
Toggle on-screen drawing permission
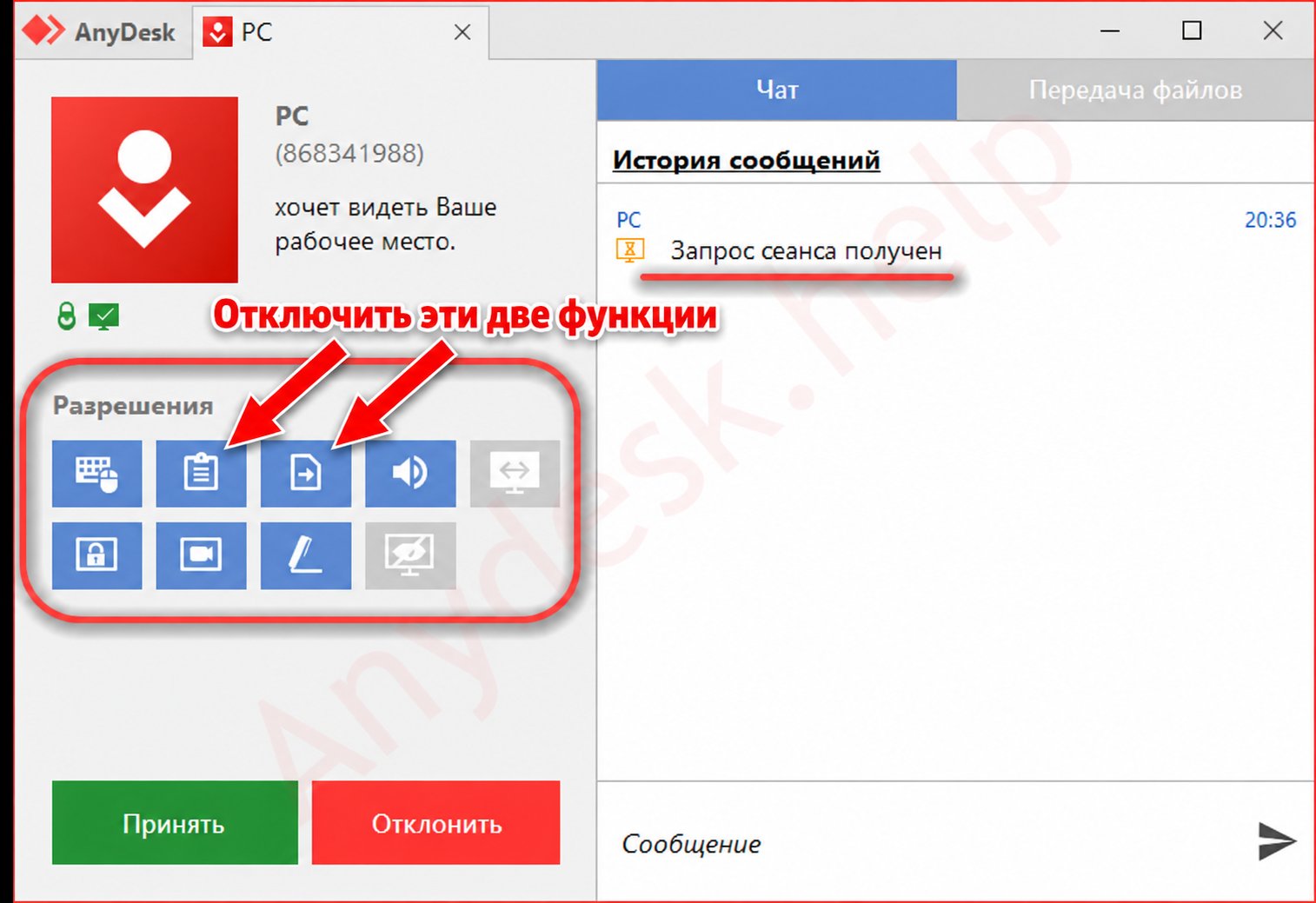(306, 555)
